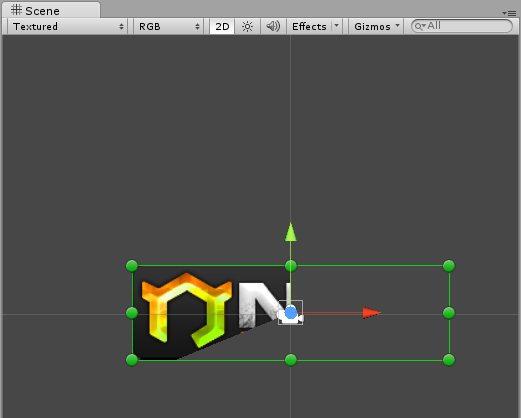Click the top-left green resize handle
The image size is (521, 418).
(x=132, y=266)
